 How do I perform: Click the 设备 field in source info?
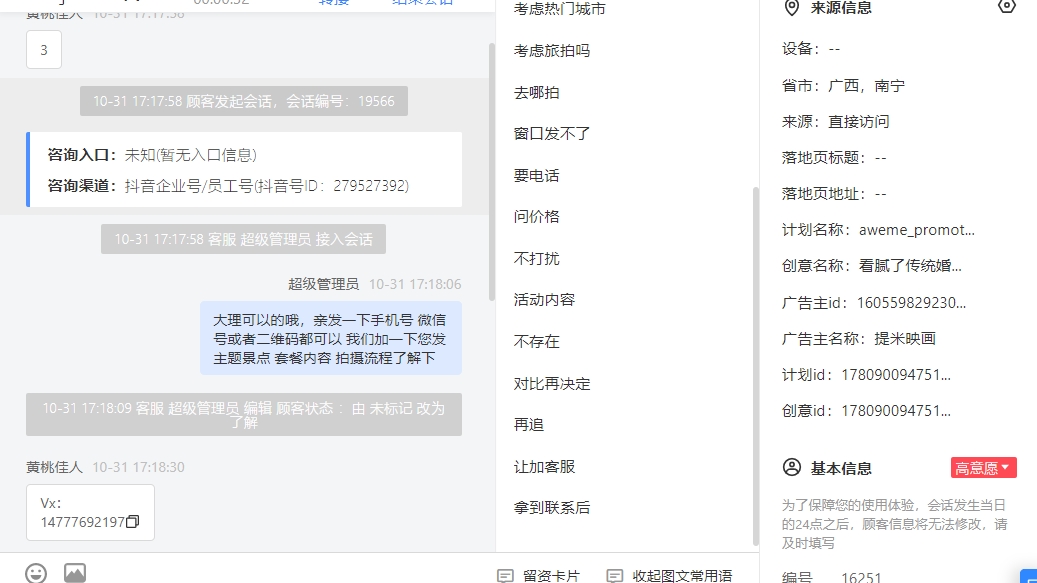click(x=811, y=49)
